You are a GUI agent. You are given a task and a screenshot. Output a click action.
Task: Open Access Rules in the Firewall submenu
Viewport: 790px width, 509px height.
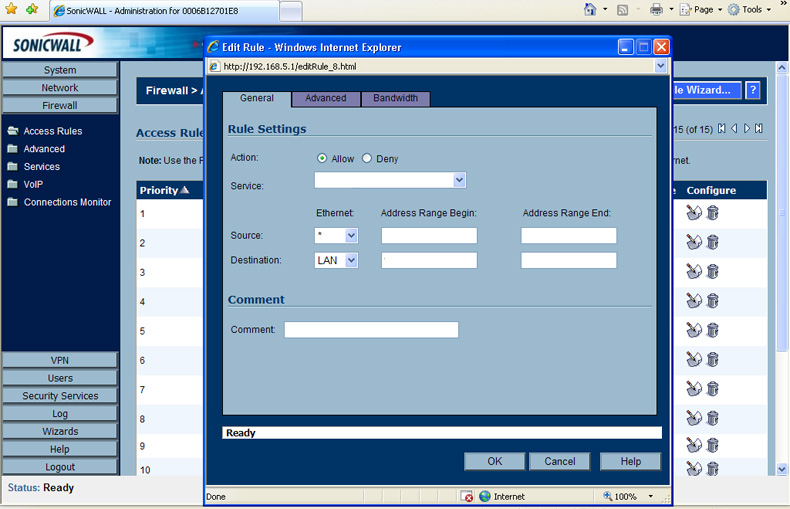point(52,131)
